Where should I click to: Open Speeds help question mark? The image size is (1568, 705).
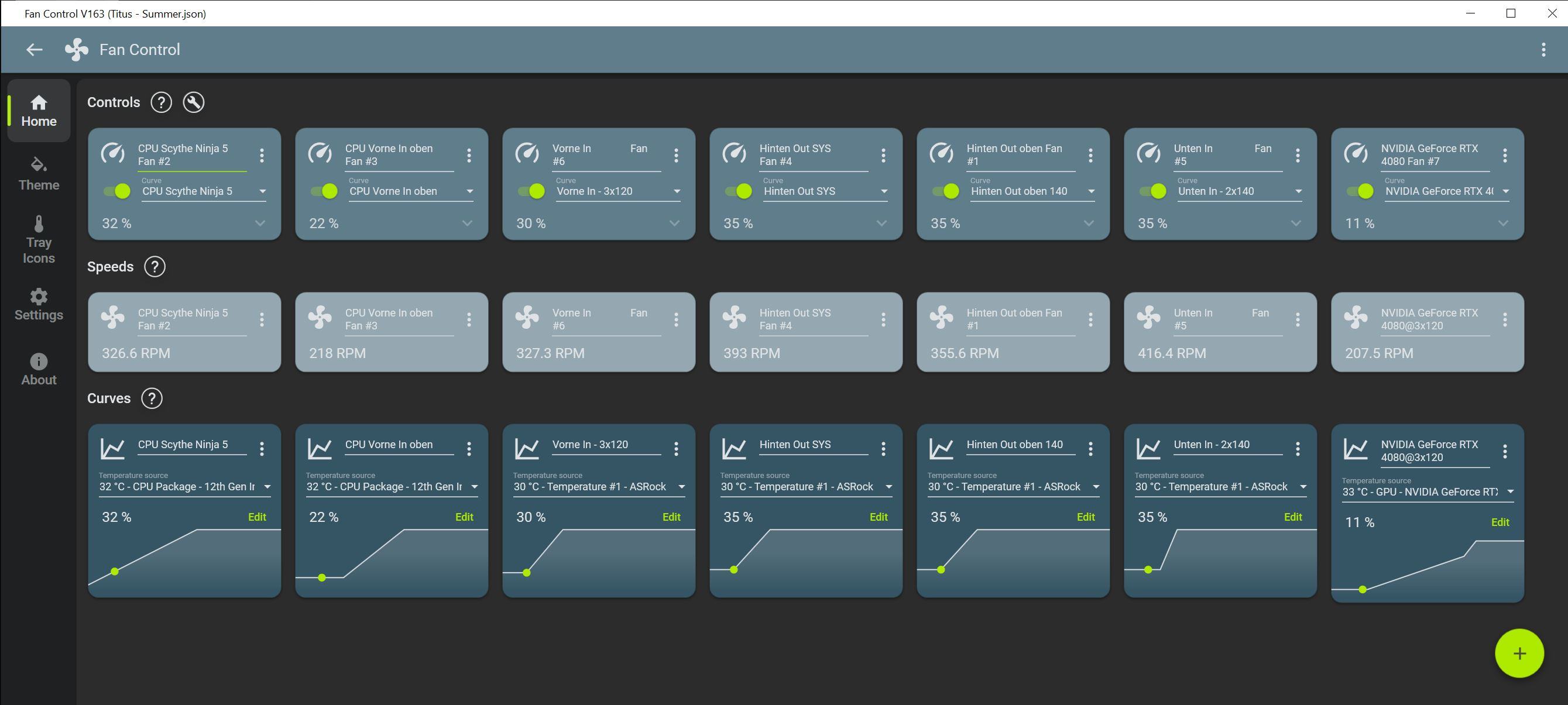[x=155, y=266]
